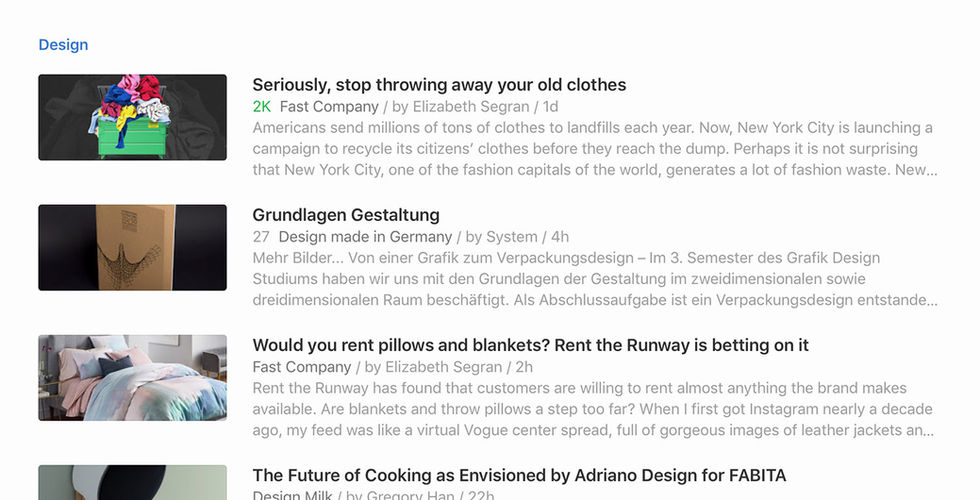Open the clothes recycling article summary text
Image resolution: width=980 pixels, height=500 pixels.
(x=595, y=149)
